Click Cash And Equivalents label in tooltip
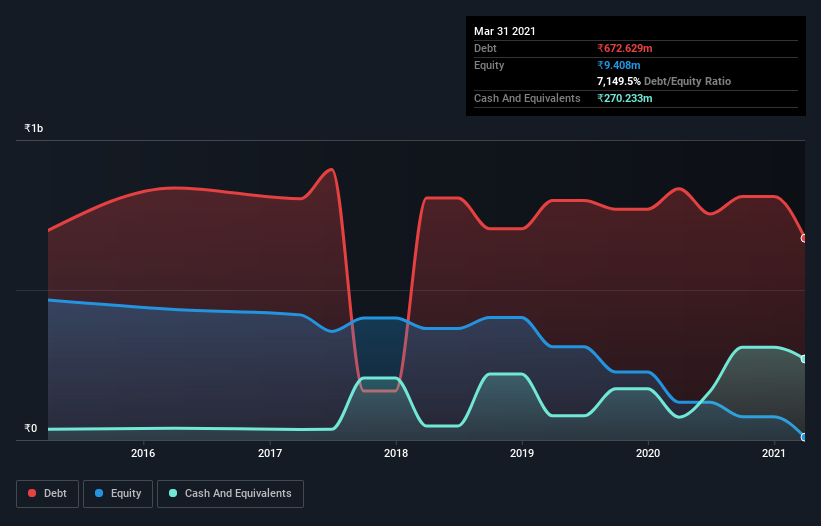This screenshot has width=821, height=526. pyautogui.click(x=527, y=98)
